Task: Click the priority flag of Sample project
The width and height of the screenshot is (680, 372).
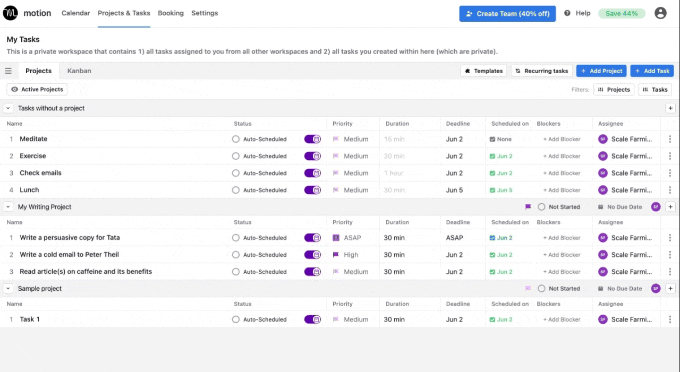Action: point(528,288)
